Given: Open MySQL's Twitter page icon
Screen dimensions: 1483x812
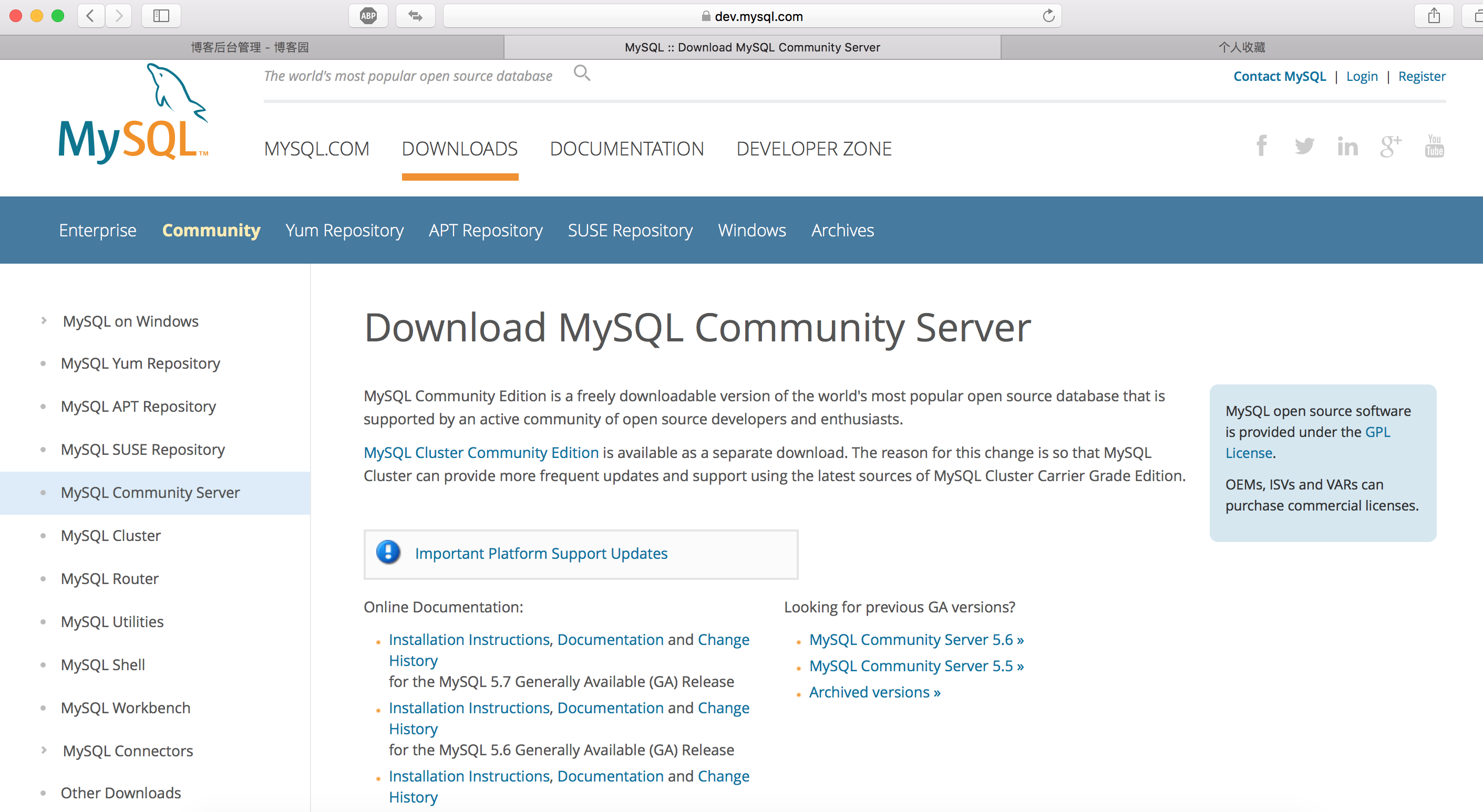Looking at the screenshot, I should click(1304, 146).
